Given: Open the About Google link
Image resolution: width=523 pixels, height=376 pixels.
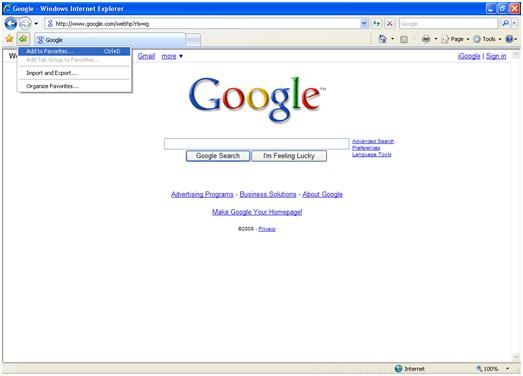Looking at the screenshot, I should point(322,194).
